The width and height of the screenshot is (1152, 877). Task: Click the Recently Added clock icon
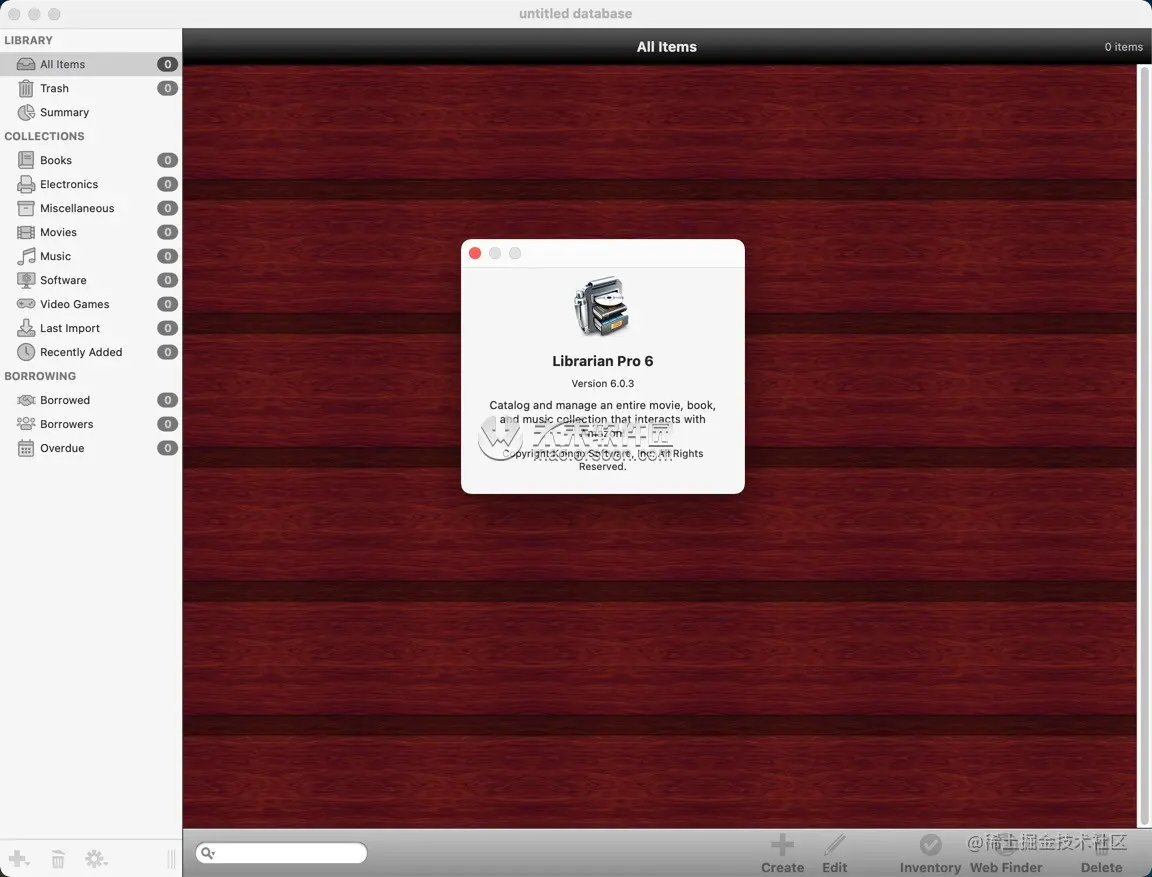point(26,352)
